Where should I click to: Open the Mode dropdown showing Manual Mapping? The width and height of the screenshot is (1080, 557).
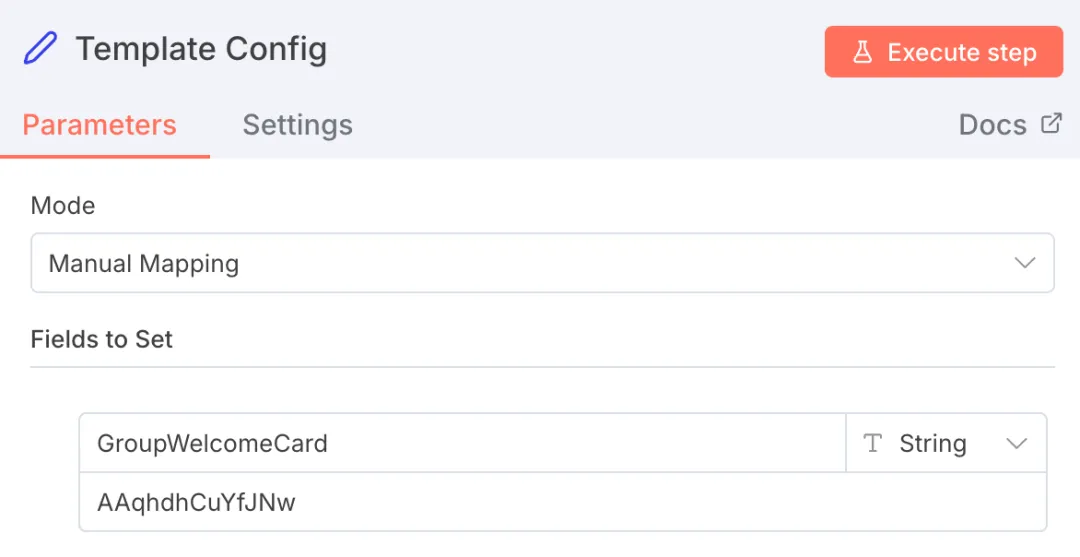tap(542, 263)
